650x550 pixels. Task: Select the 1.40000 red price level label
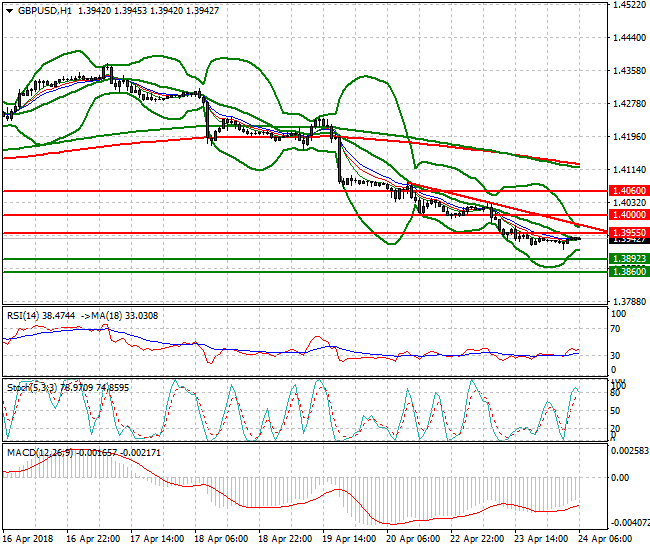[x=629, y=215]
